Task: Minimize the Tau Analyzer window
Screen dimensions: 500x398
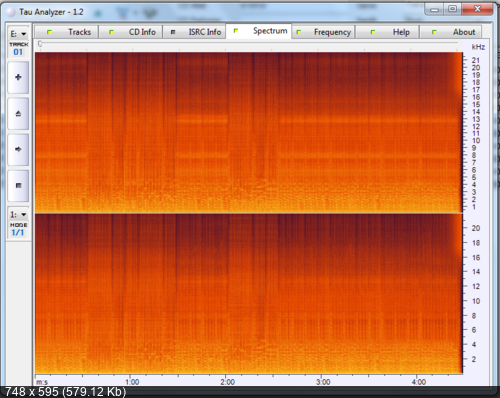Action: coord(434,9)
